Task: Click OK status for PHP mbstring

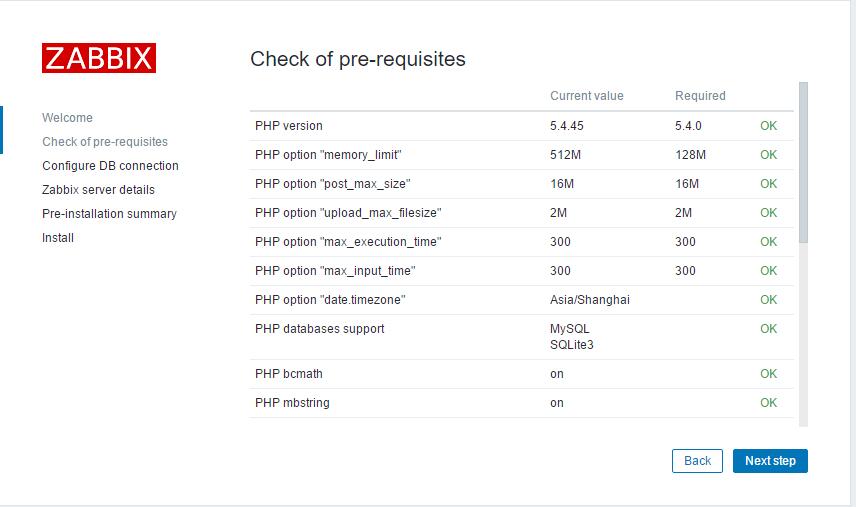Action: [x=768, y=403]
